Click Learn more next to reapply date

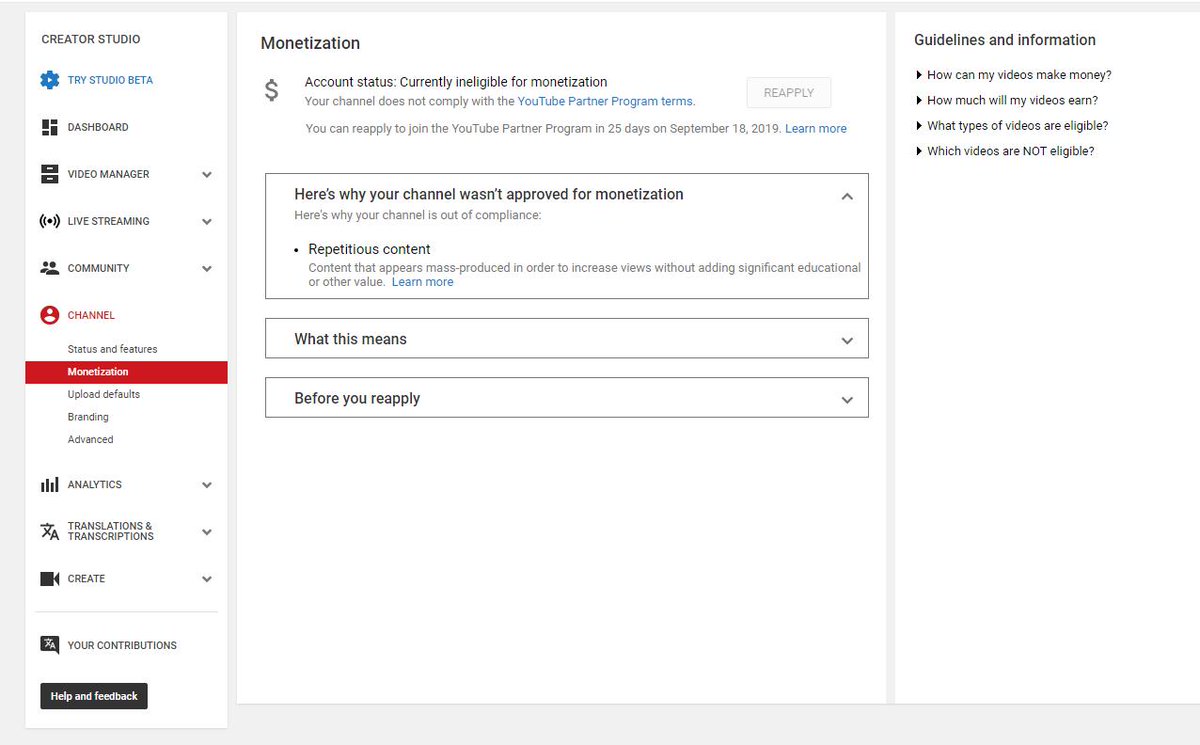click(x=816, y=129)
